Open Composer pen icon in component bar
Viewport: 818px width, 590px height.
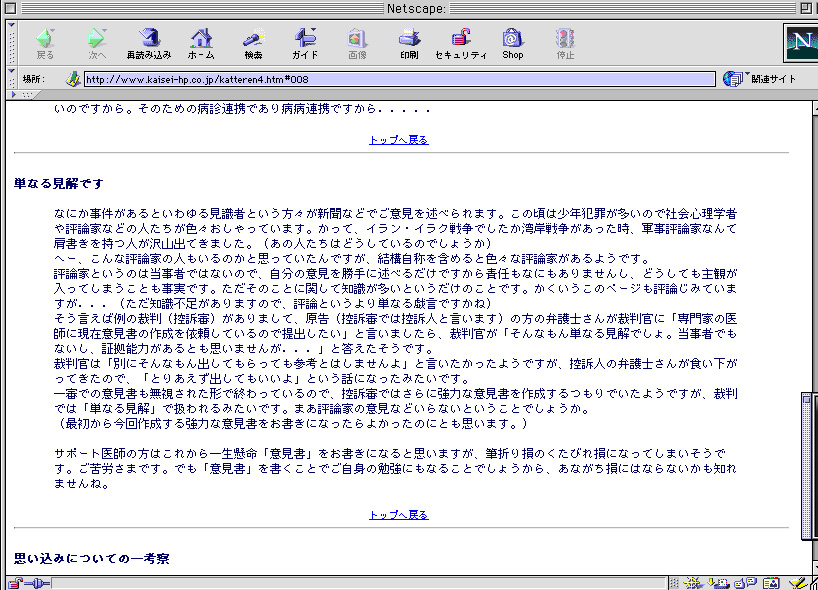pos(798,583)
